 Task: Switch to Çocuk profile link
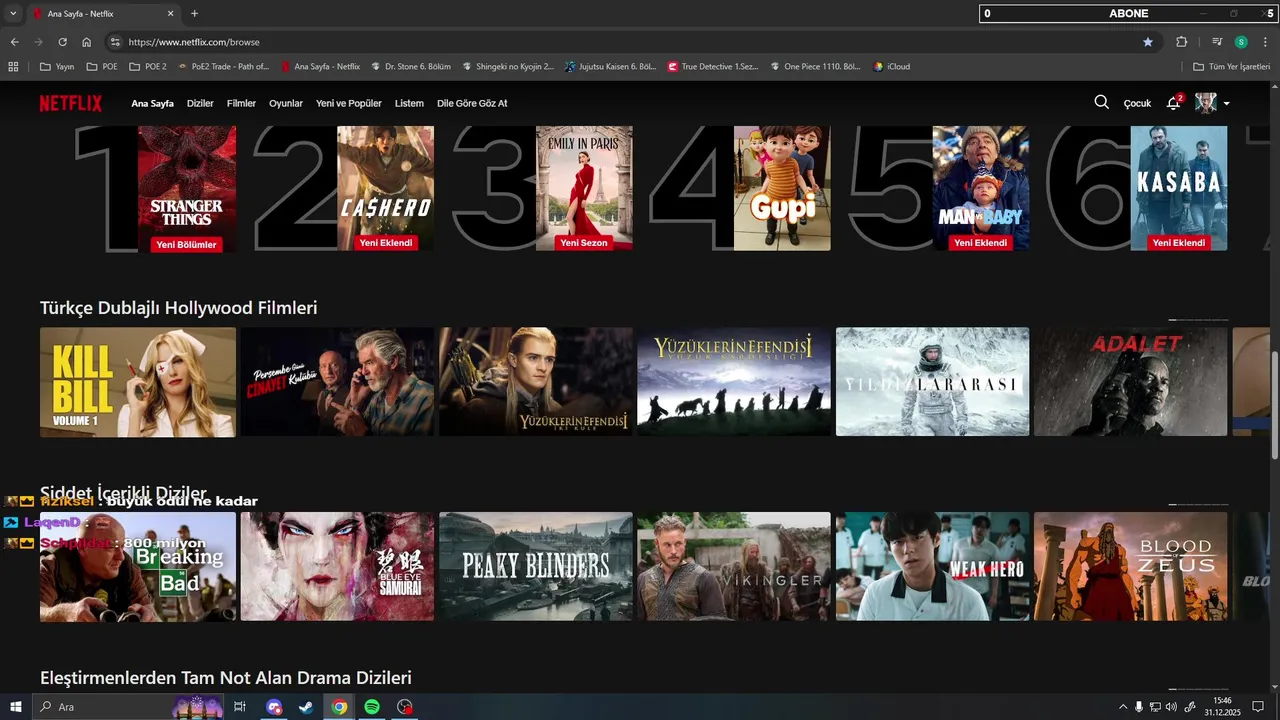[x=1137, y=103]
